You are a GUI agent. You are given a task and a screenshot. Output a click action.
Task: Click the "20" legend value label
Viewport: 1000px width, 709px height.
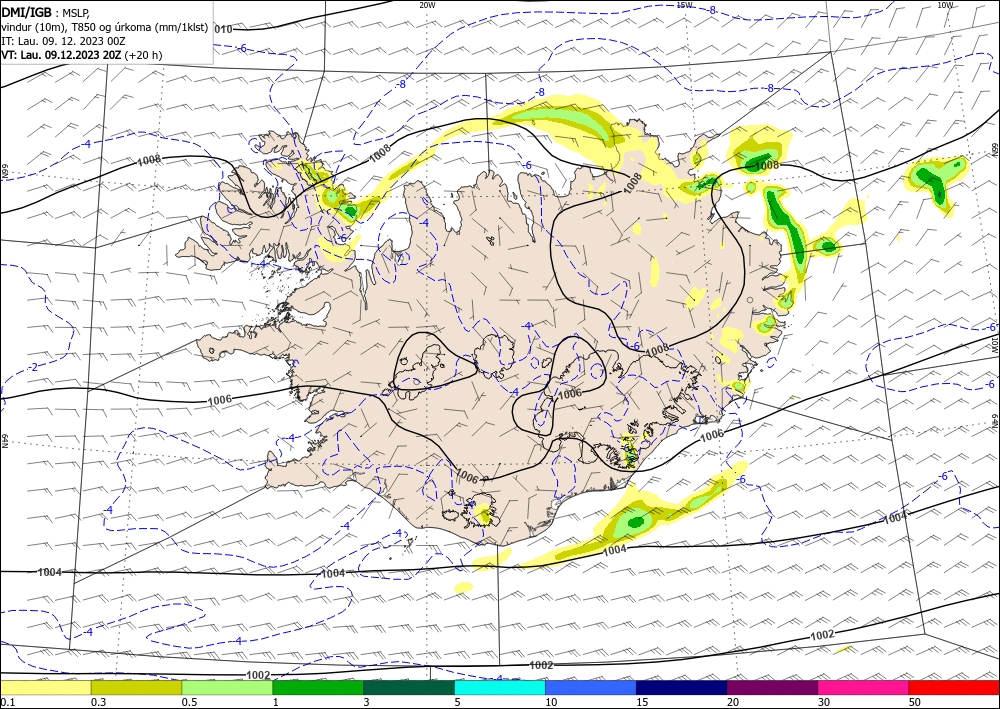point(733,702)
